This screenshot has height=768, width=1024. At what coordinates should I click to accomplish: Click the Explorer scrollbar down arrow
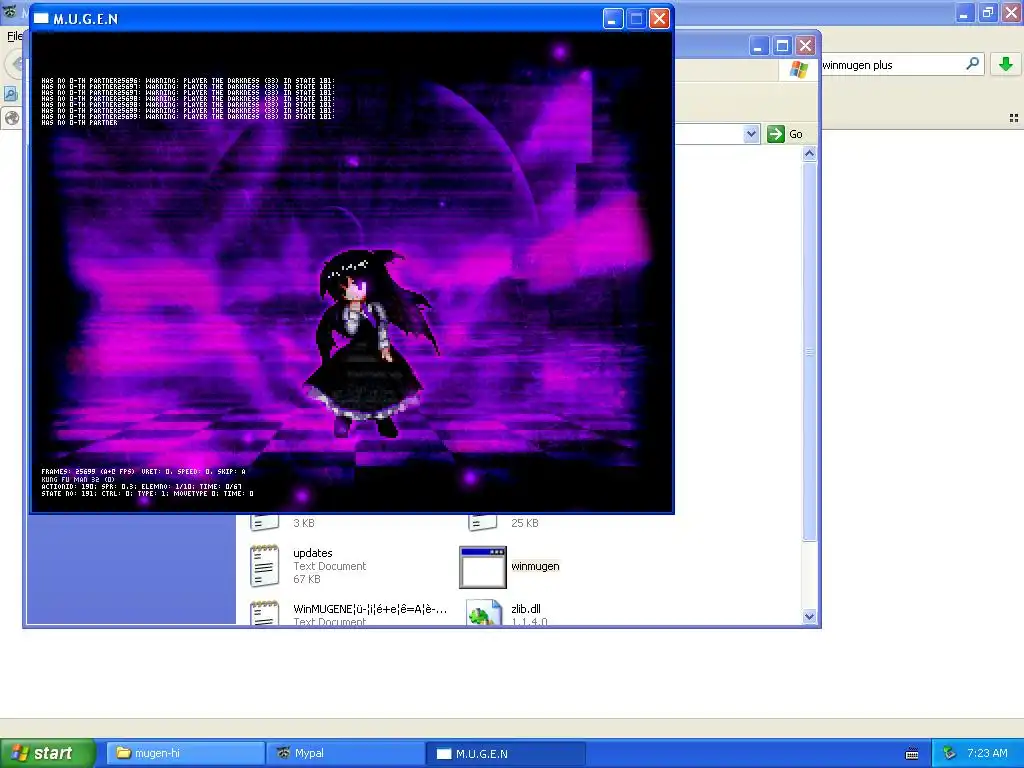point(809,616)
